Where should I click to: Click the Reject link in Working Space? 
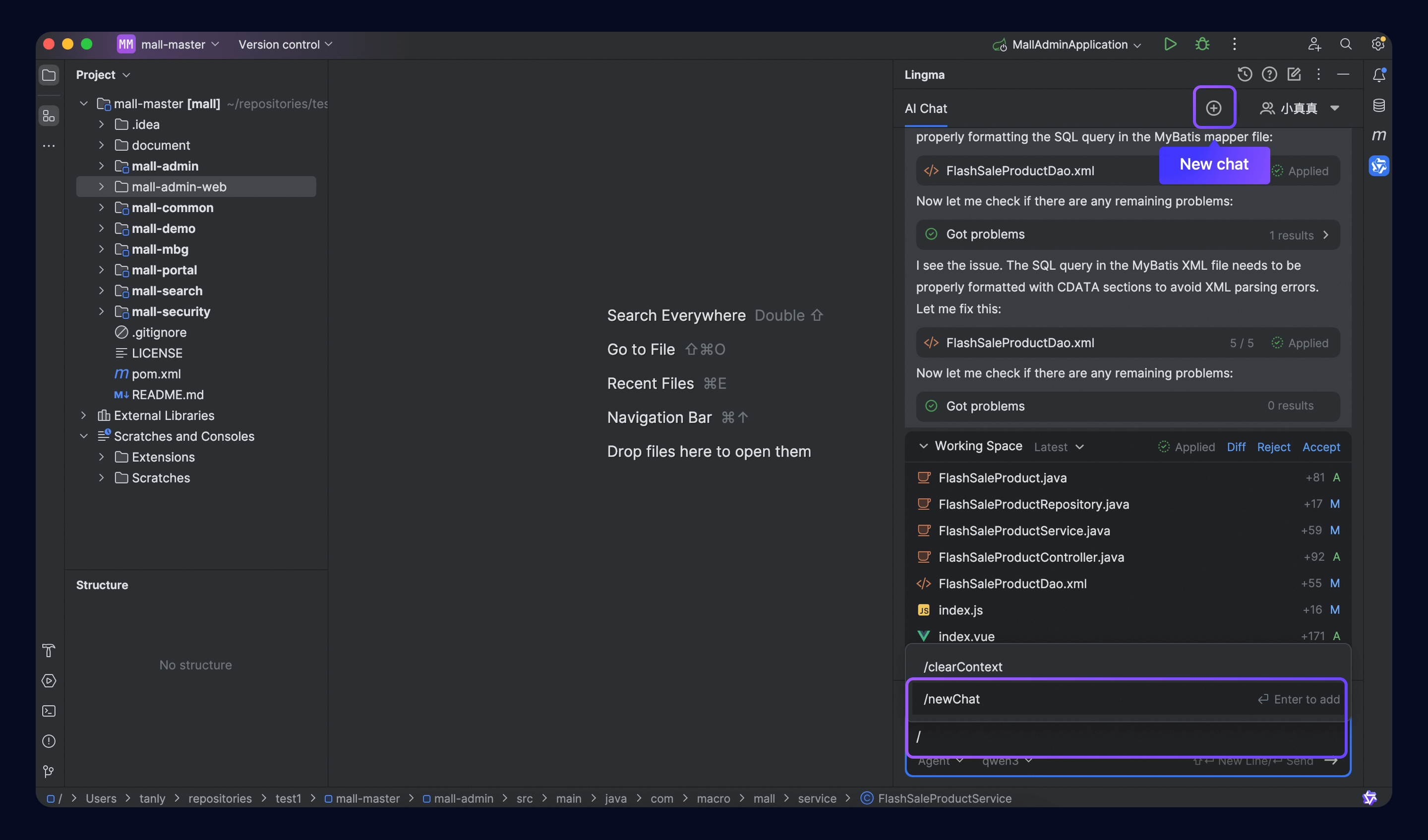tap(1273, 447)
